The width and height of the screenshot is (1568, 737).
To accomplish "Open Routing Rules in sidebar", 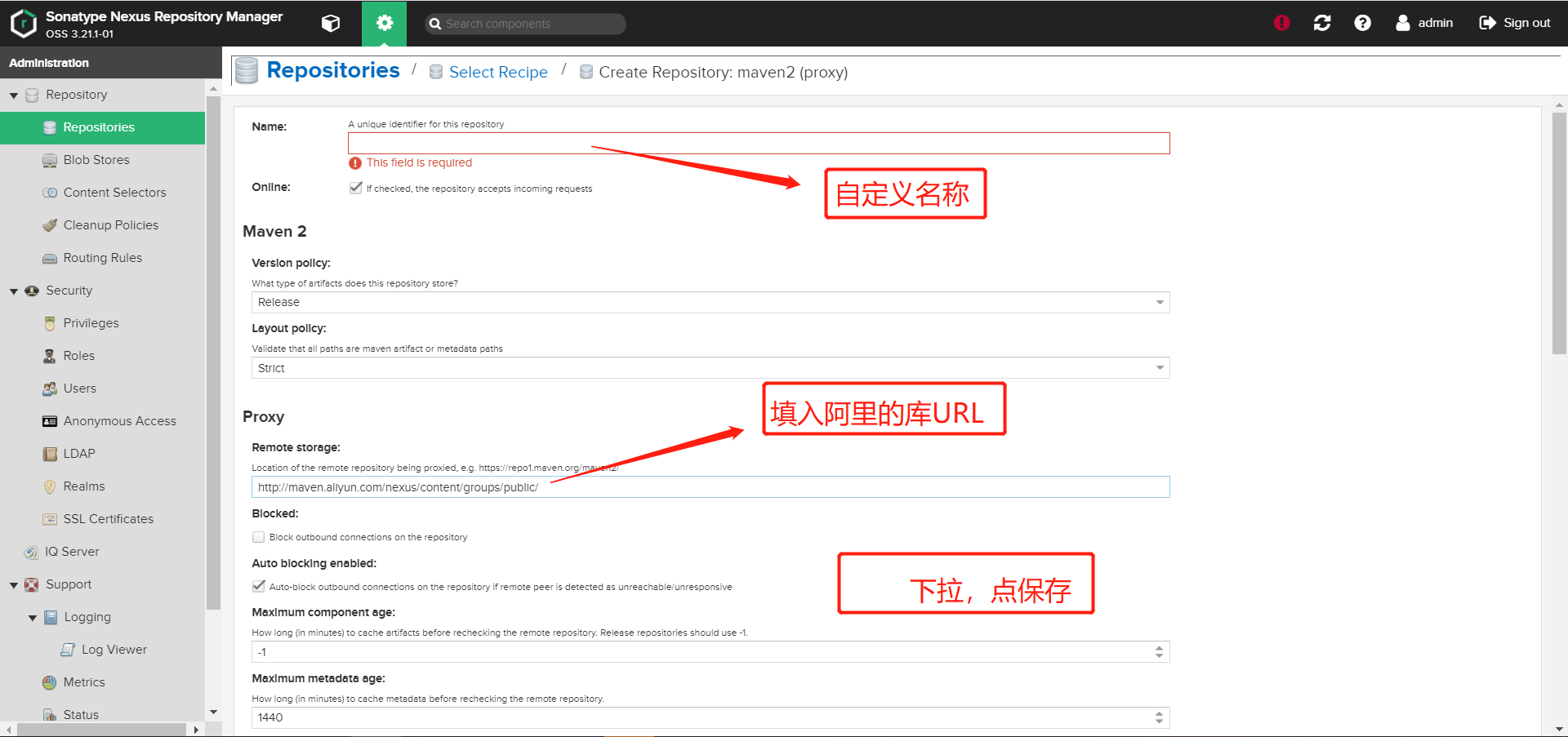I will point(103,258).
